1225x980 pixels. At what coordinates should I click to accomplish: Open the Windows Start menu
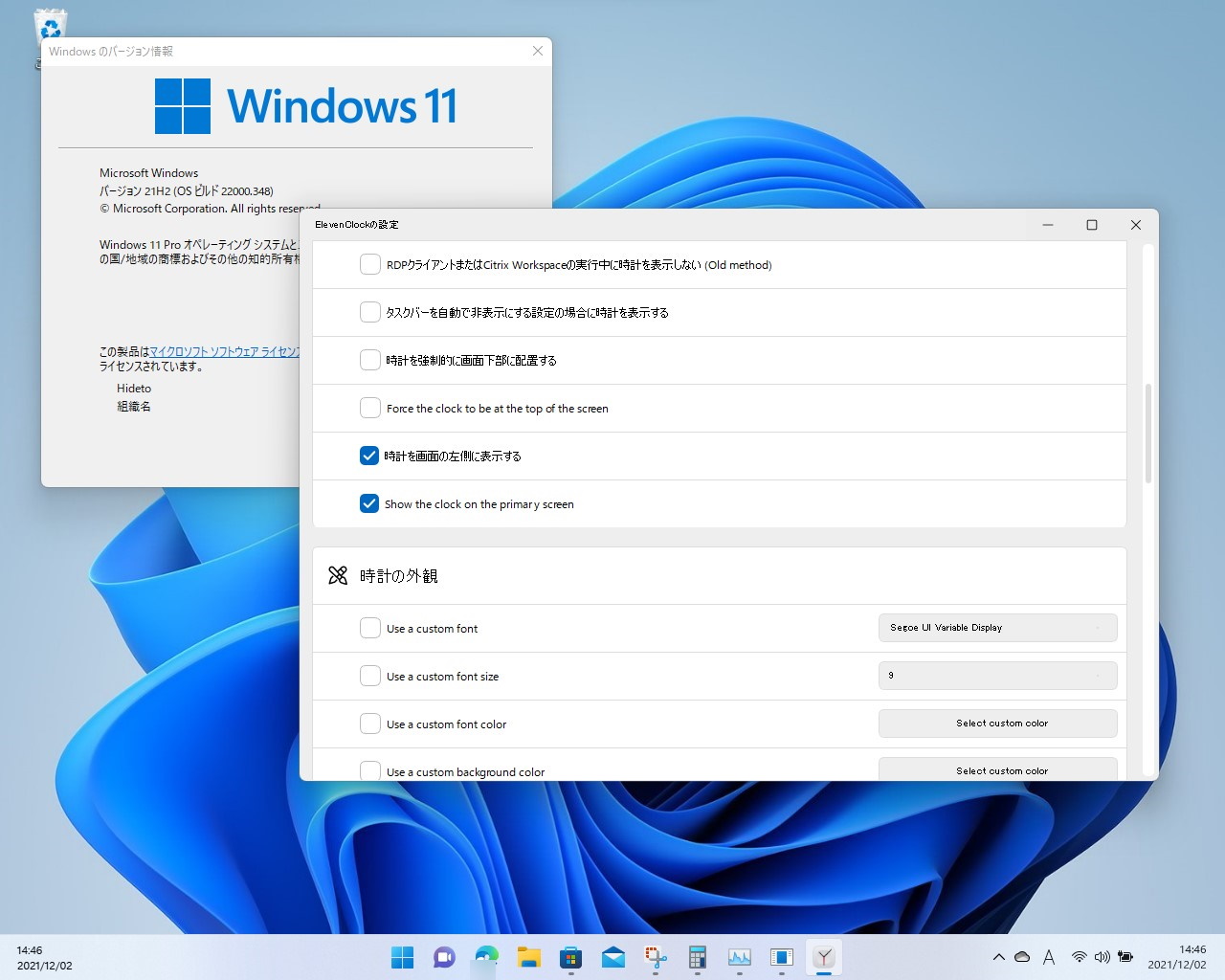(x=403, y=957)
